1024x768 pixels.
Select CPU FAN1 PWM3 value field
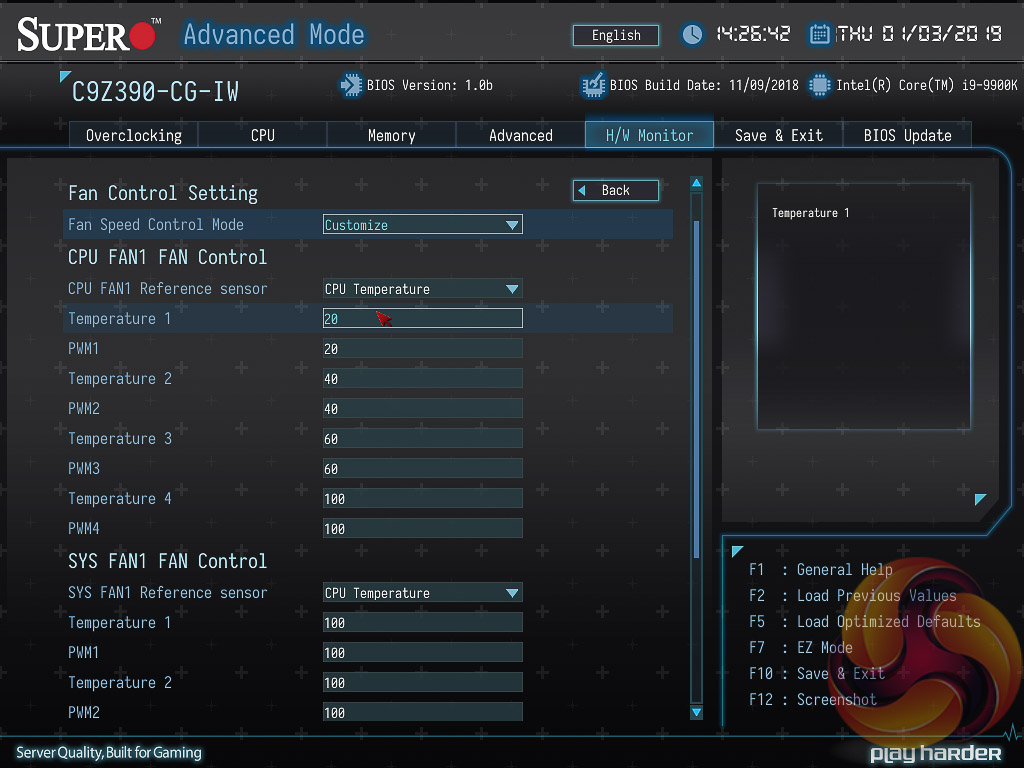(423, 469)
